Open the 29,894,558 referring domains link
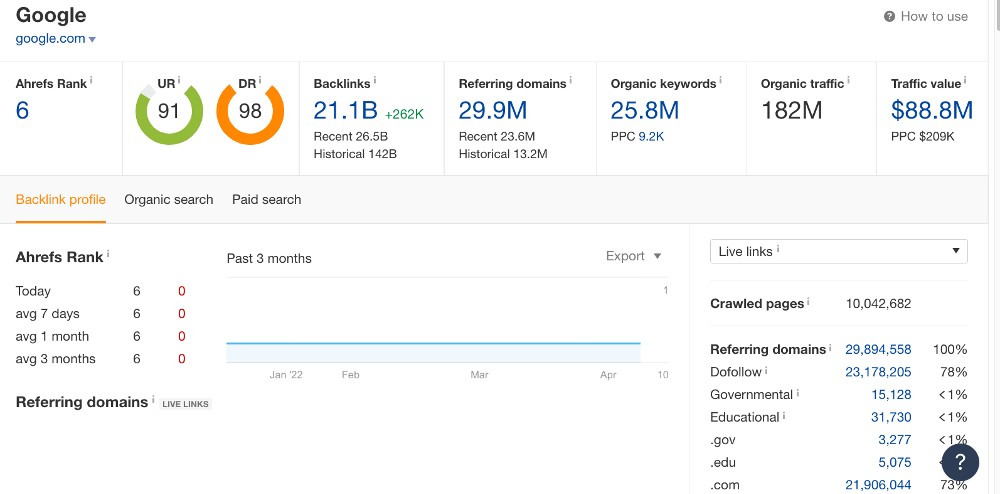 (878, 349)
